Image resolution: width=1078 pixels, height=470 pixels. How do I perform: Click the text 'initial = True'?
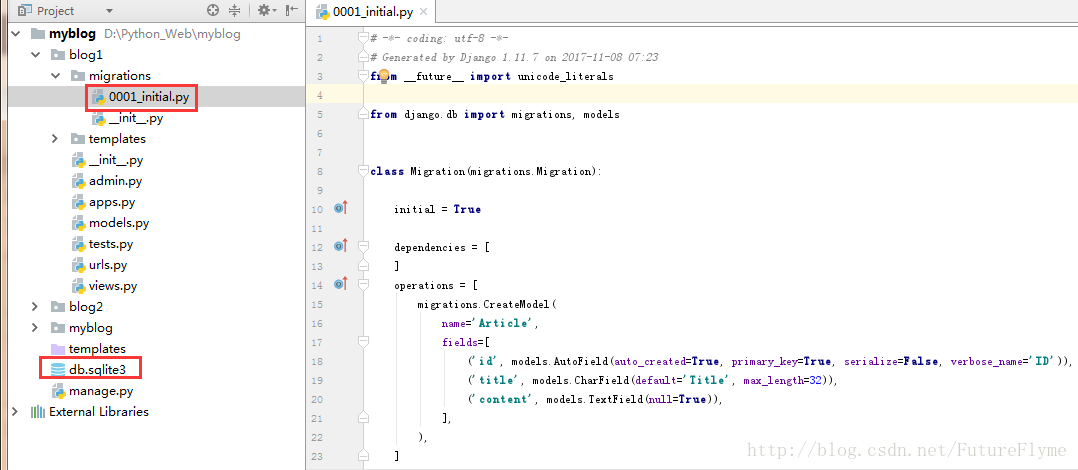[x=437, y=209]
